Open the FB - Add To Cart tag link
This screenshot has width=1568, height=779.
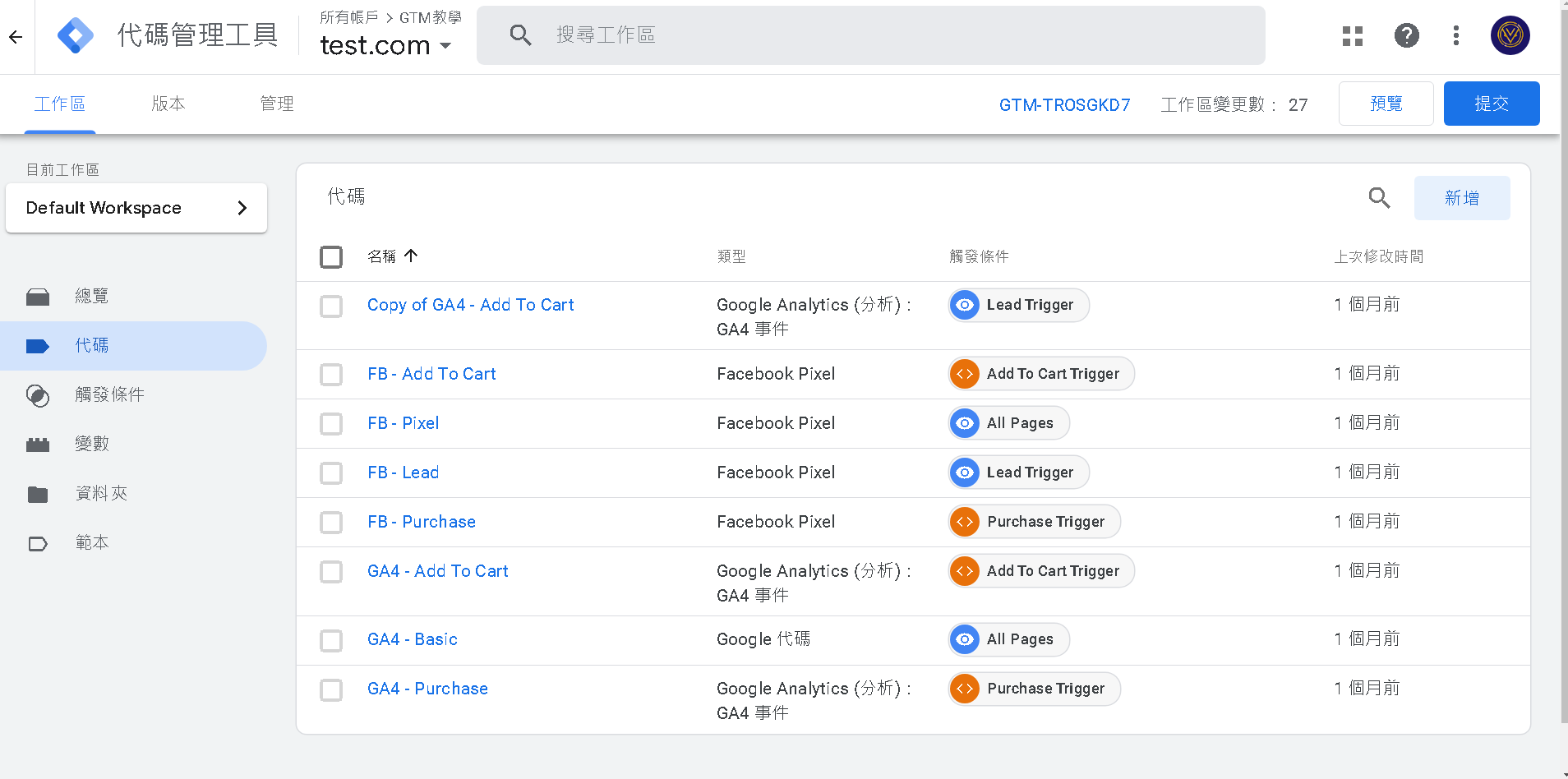(x=432, y=374)
